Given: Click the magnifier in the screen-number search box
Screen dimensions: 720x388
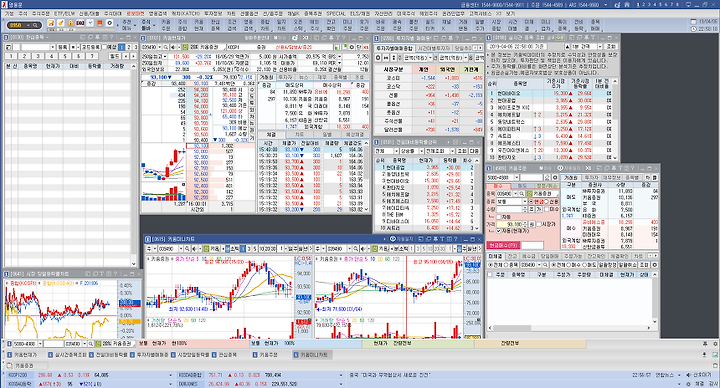Looking at the screenshot, I should tap(35, 25).
